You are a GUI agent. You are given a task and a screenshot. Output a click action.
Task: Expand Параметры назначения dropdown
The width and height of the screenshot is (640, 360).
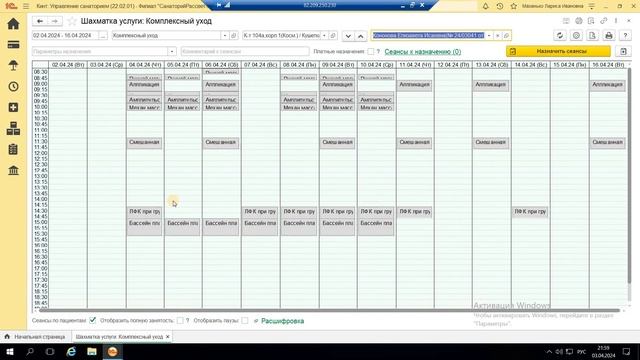tap(172, 51)
